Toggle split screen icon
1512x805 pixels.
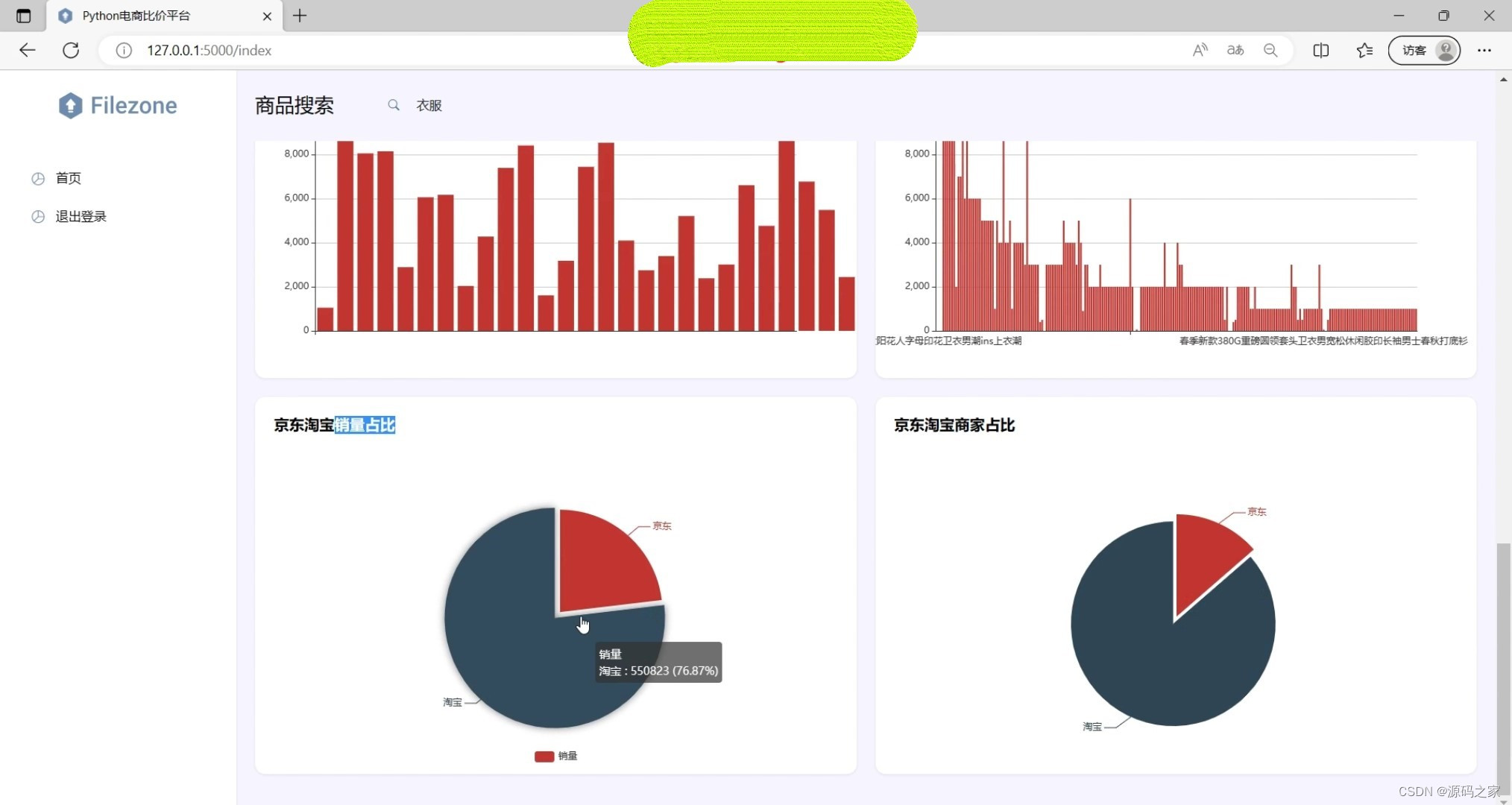point(1320,50)
